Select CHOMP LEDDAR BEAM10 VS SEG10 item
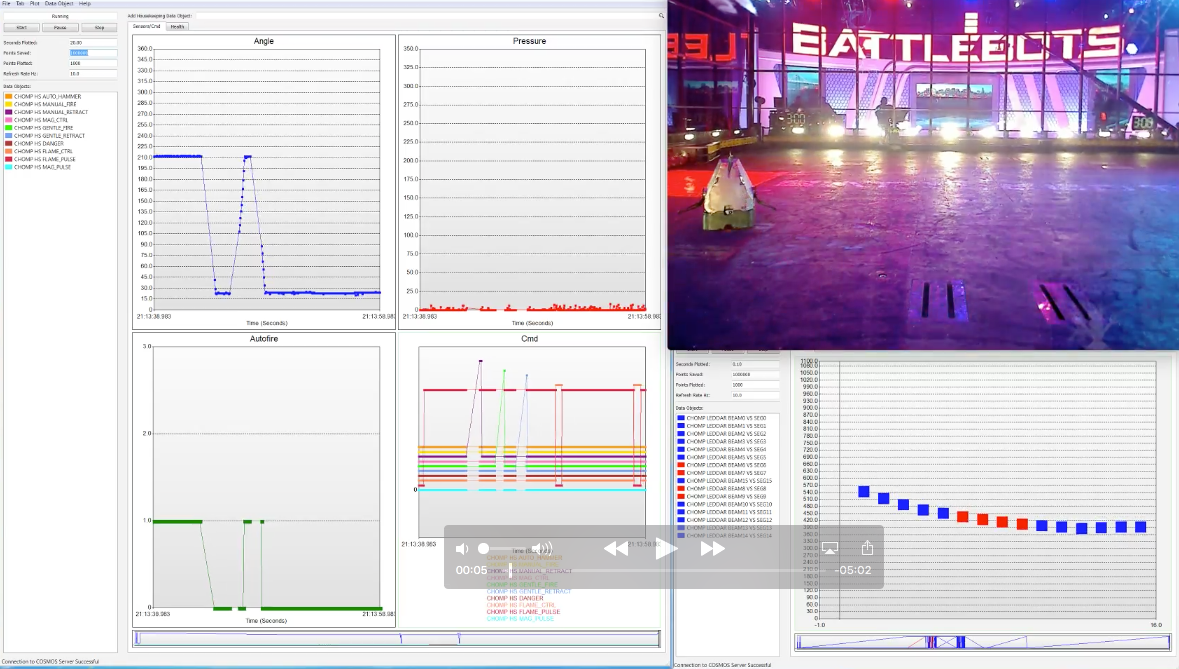Image resolution: width=1179 pixels, height=669 pixels. (x=725, y=504)
